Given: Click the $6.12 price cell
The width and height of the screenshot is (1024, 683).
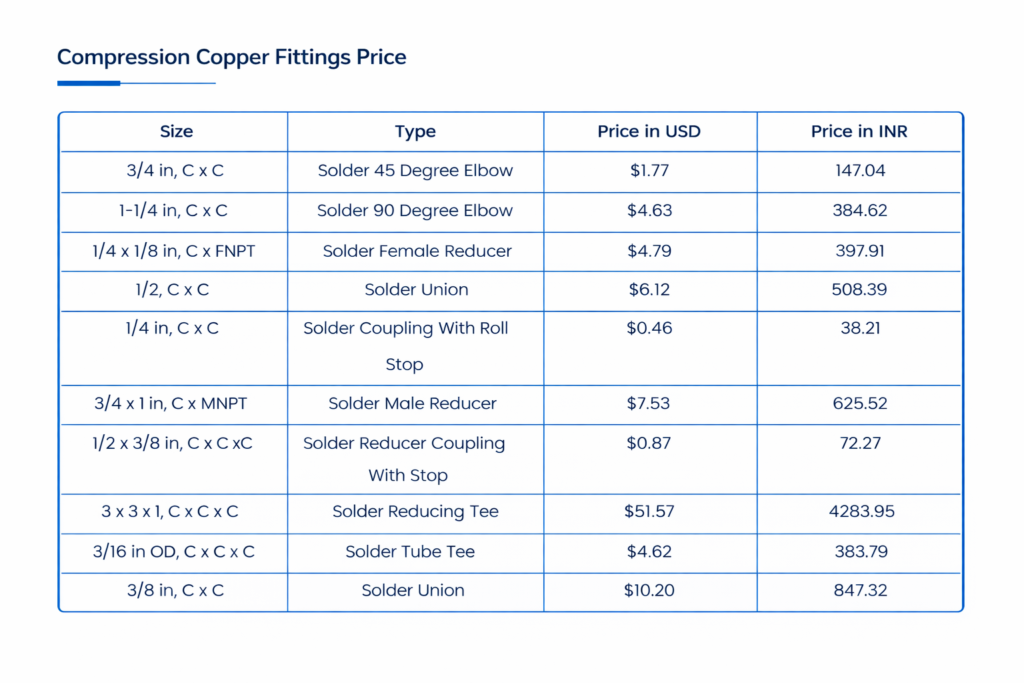Looking at the screenshot, I should point(649,290).
